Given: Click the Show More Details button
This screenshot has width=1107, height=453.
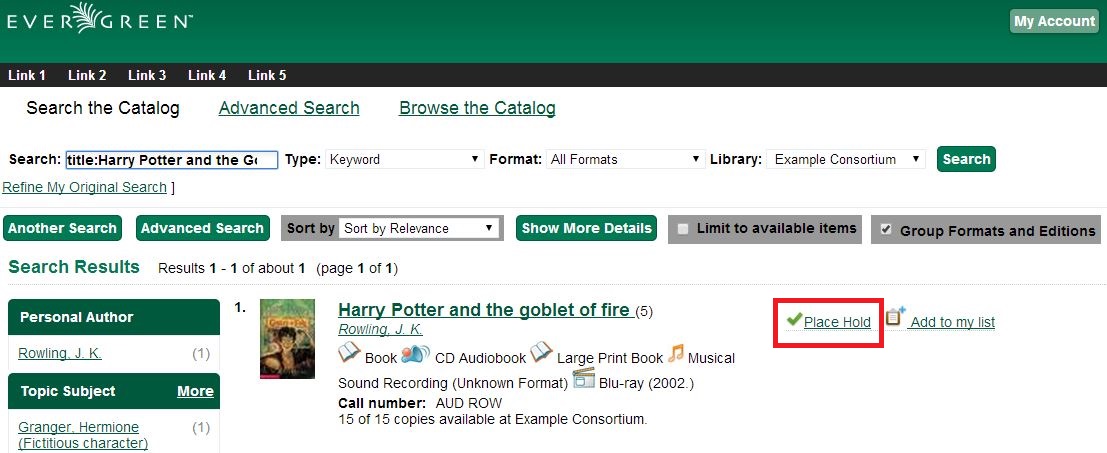Looking at the screenshot, I should coord(586,228).
